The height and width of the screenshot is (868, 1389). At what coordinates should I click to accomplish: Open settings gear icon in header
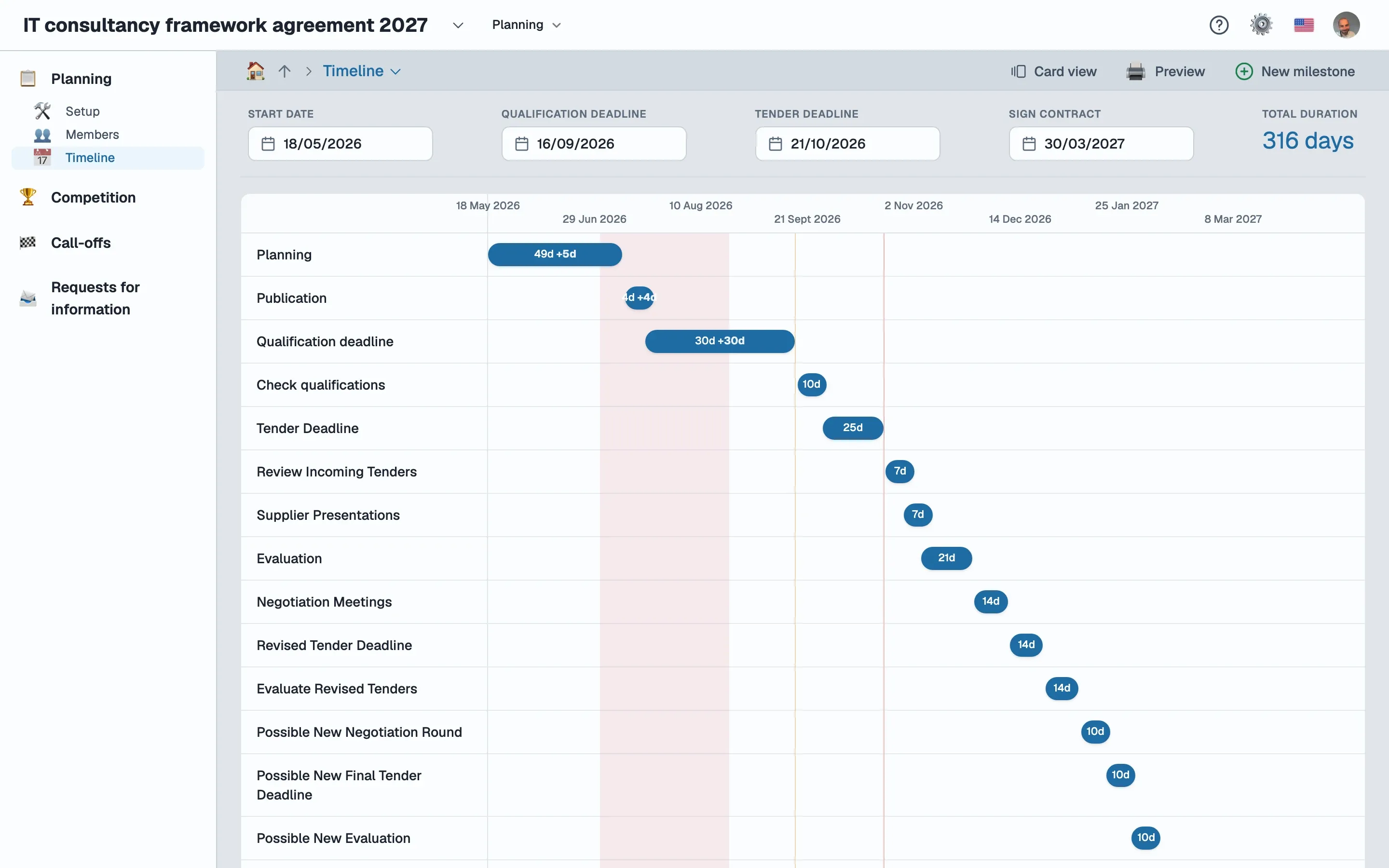(1261, 25)
